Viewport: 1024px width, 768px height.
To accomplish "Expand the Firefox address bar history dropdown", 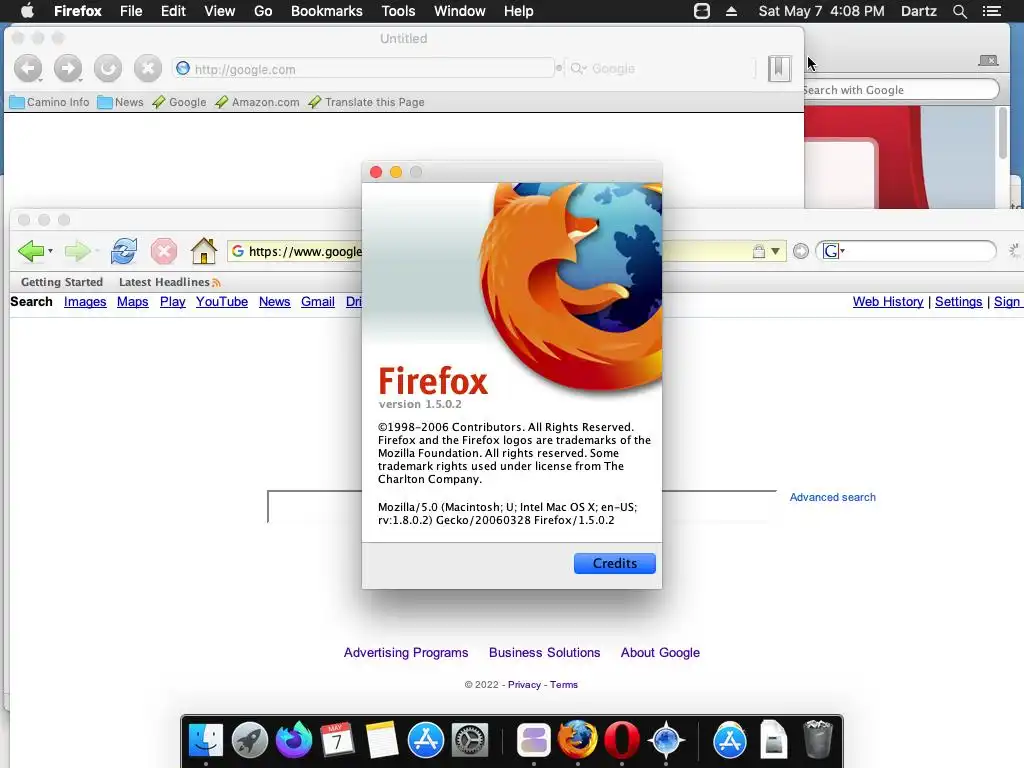I will coord(775,251).
